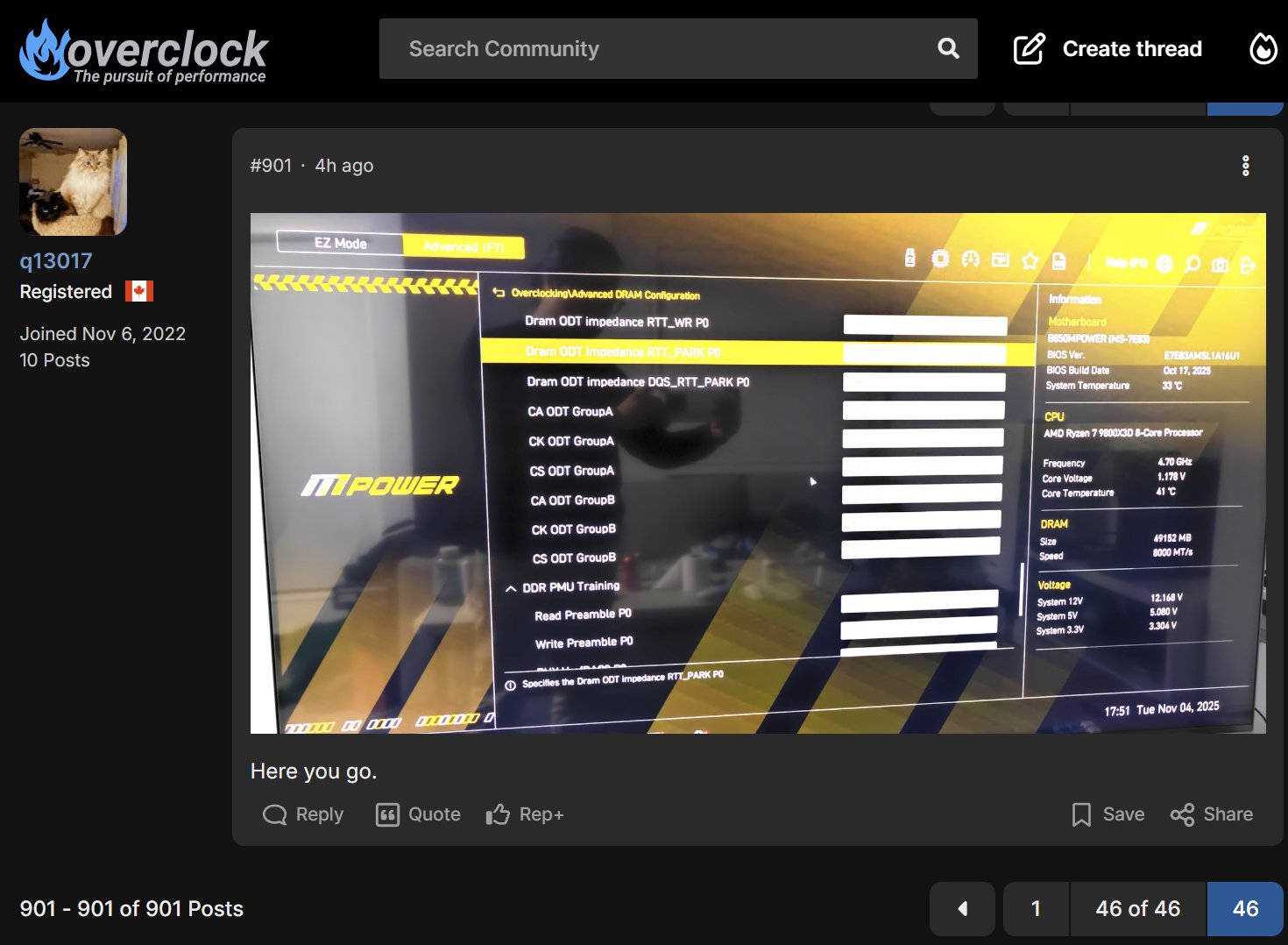Focus the Search Community field

point(657,49)
